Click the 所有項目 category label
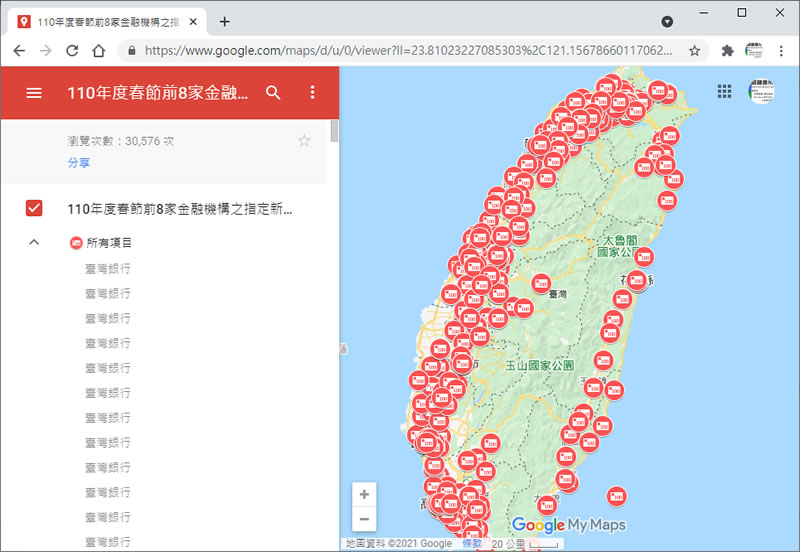This screenshot has width=800, height=552. 109,243
